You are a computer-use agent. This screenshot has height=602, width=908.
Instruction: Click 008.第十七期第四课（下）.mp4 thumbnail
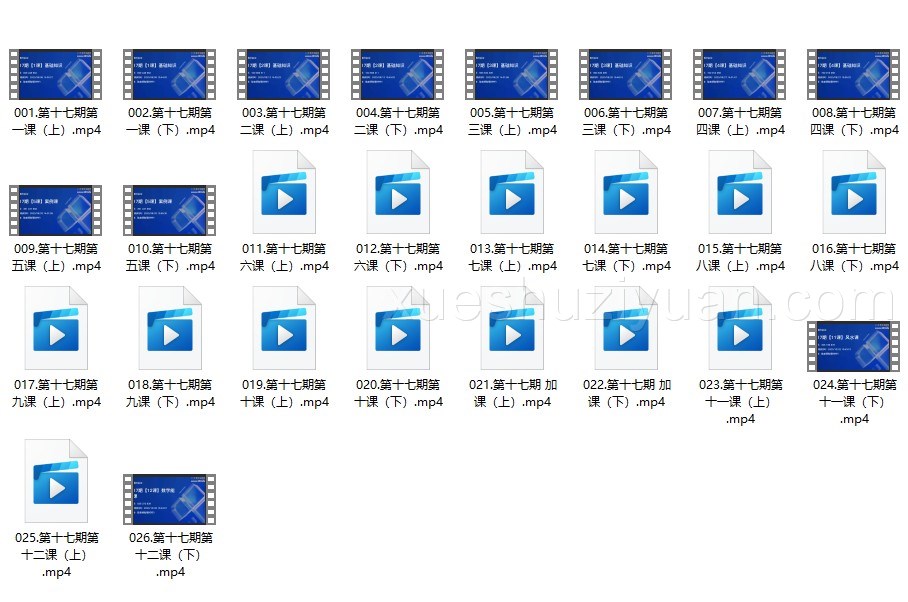[854, 74]
